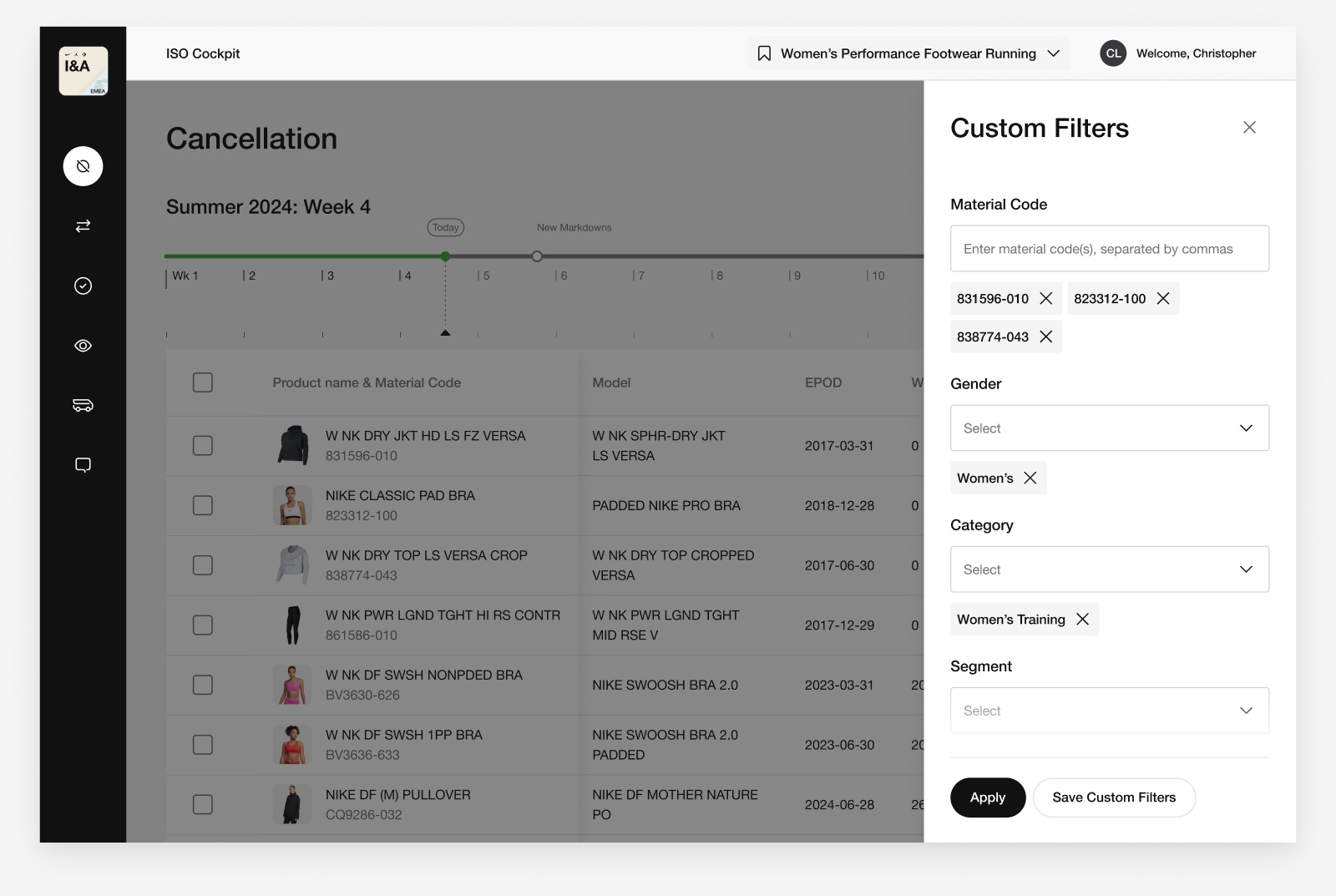Click the red 1PP bra thumbnail
Image resolution: width=1336 pixels, height=896 pixels.
coord(292,745)
